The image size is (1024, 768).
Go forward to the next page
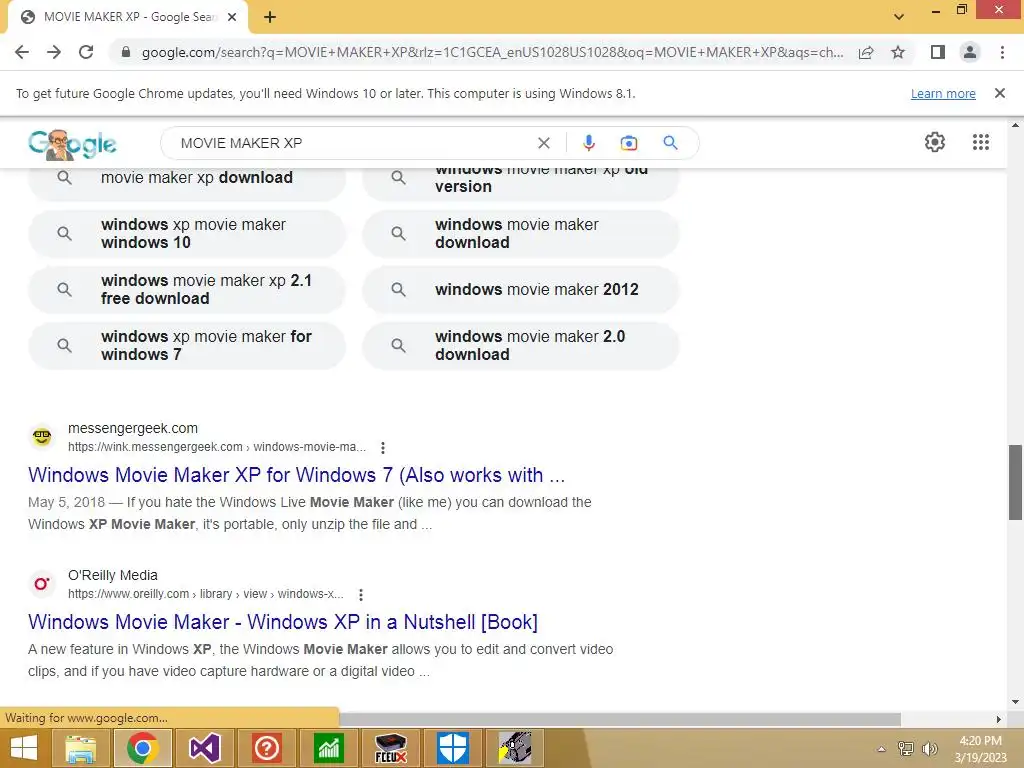click(x=54, y=52)
